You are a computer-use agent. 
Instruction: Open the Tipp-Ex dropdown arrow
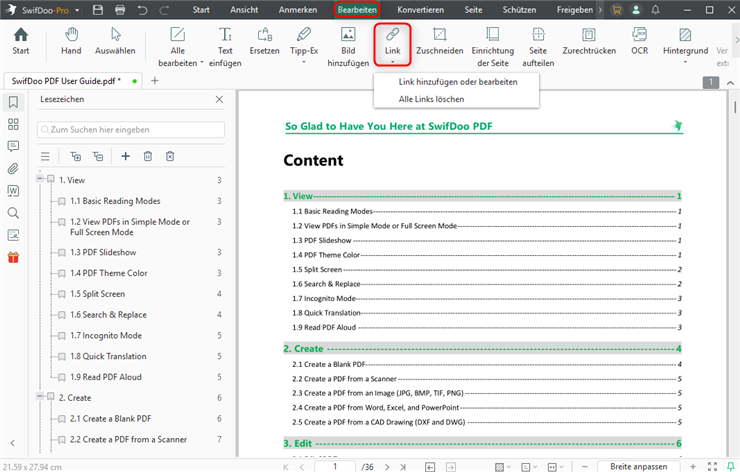point(304,62)
